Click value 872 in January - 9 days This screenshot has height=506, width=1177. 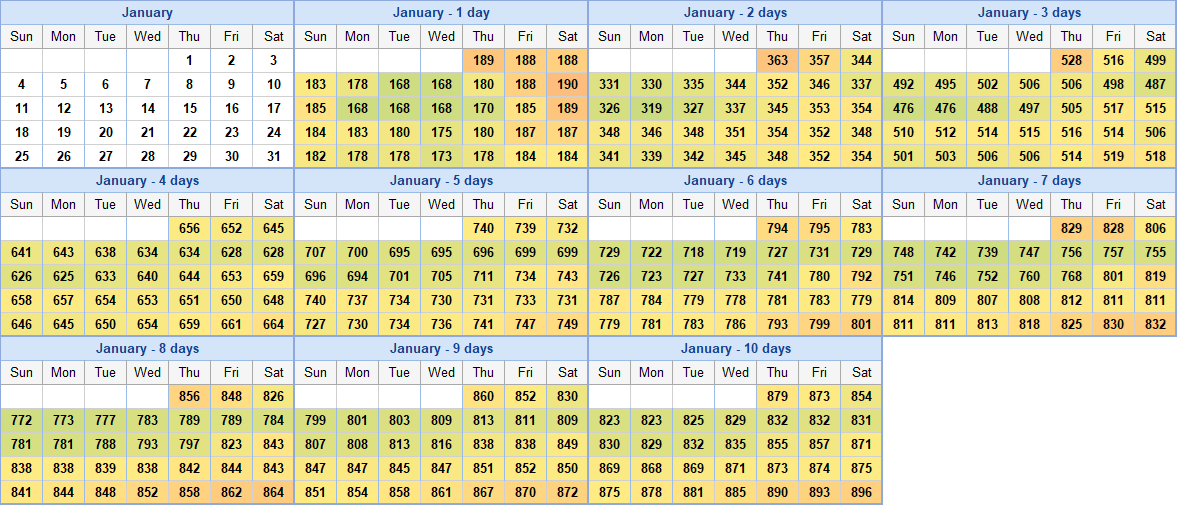point(567,492)
